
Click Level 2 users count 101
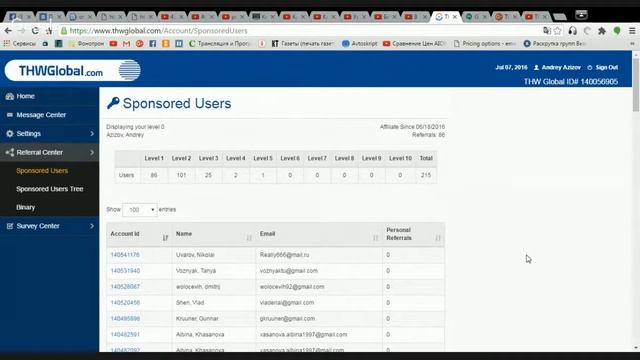[x=181, y=175]
